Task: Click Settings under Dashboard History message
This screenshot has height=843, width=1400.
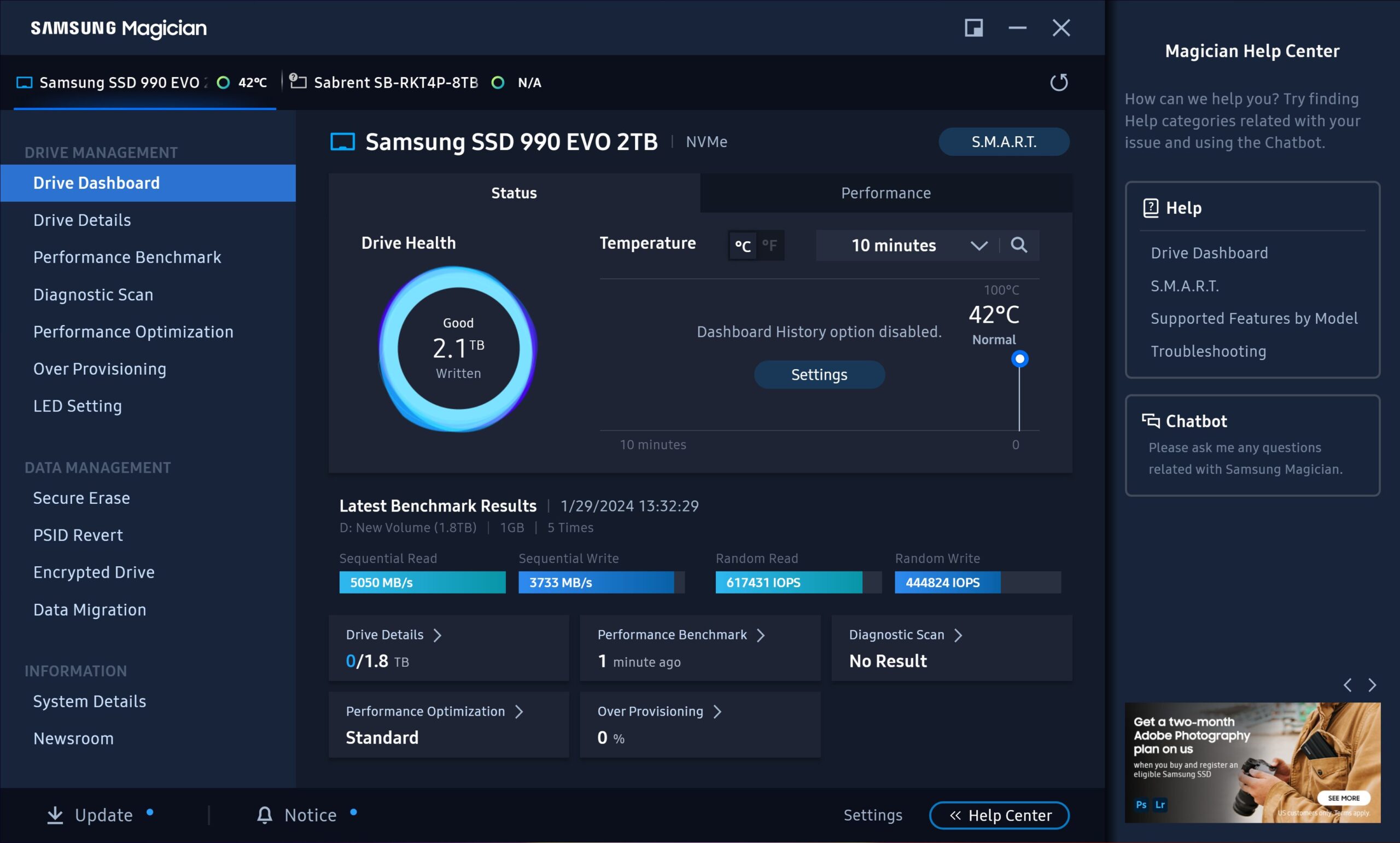Action: 819,375
